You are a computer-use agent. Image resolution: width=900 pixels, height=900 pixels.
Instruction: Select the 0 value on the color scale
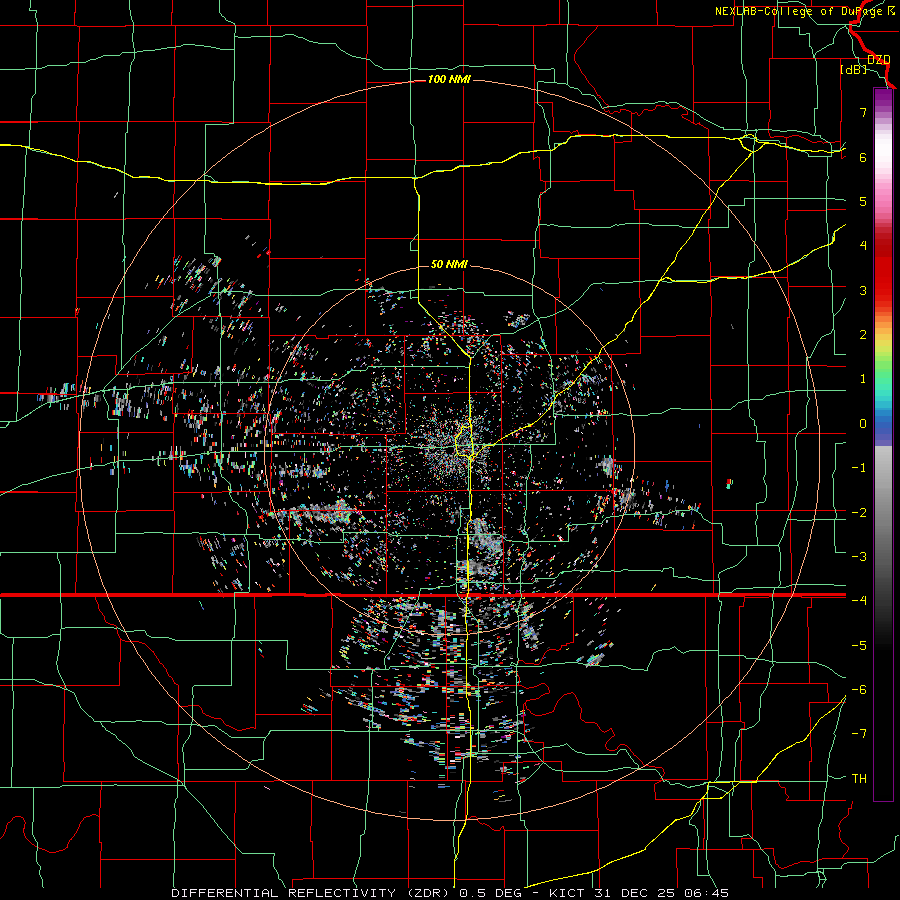pos(863,424)
